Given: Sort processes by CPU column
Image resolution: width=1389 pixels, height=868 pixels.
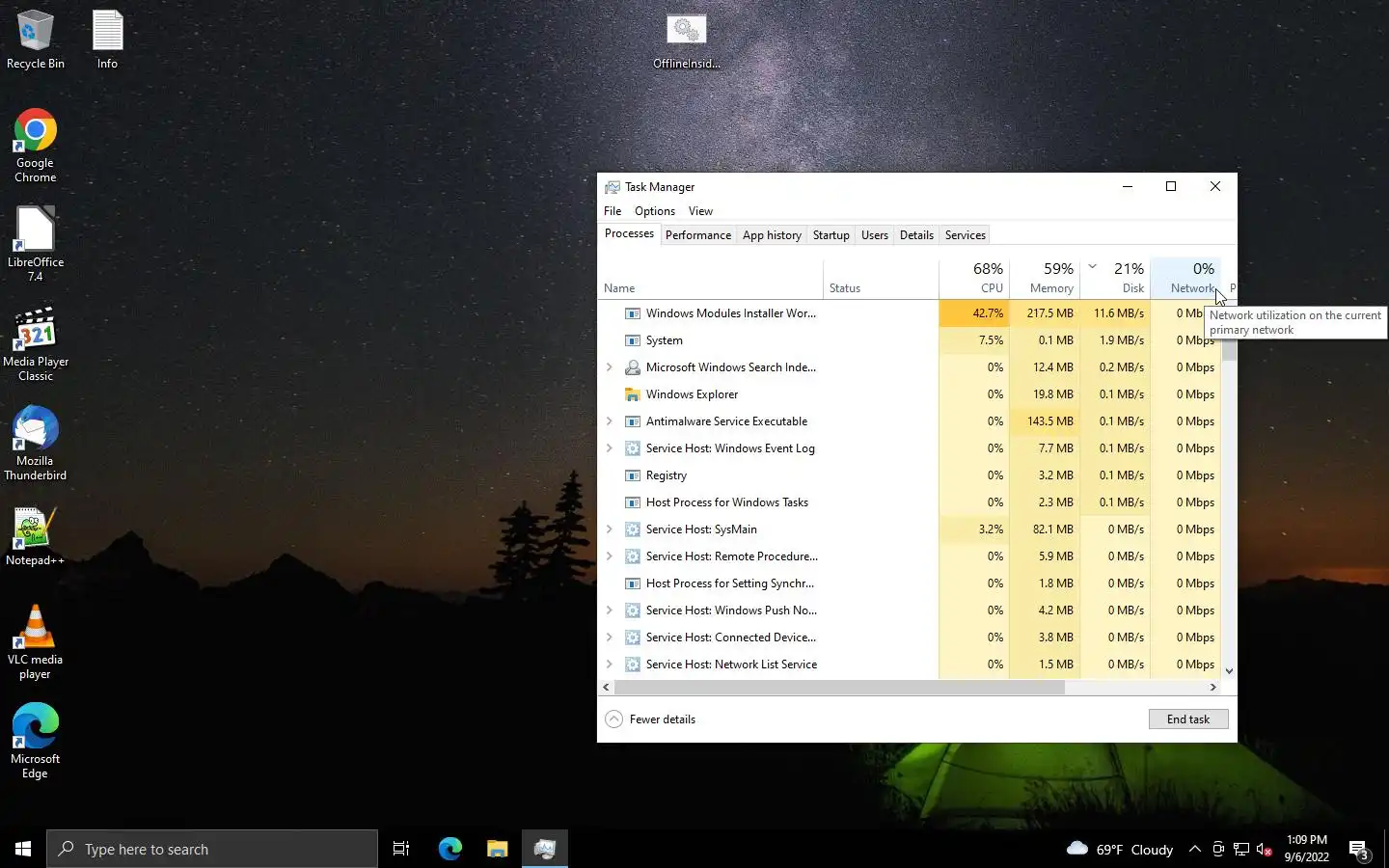Looking at the screenshot, I should (x=974, y=278).
